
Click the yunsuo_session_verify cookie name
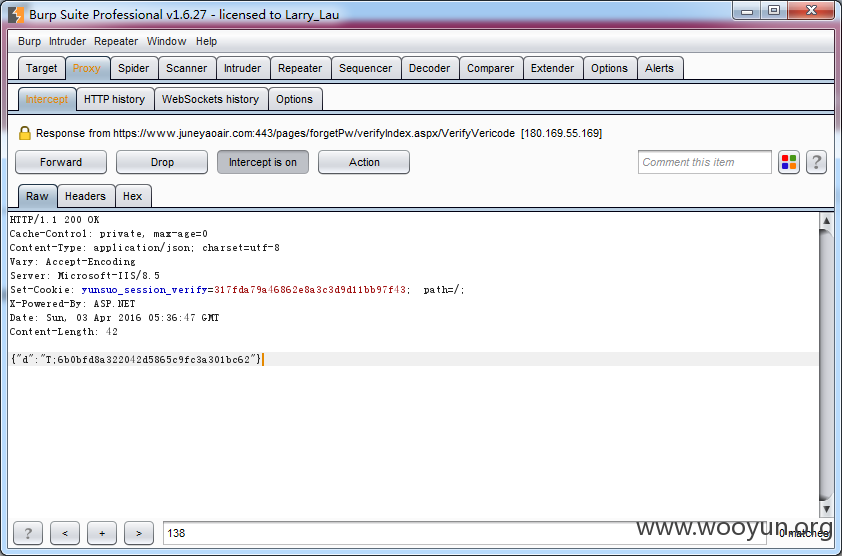point(144,290)
